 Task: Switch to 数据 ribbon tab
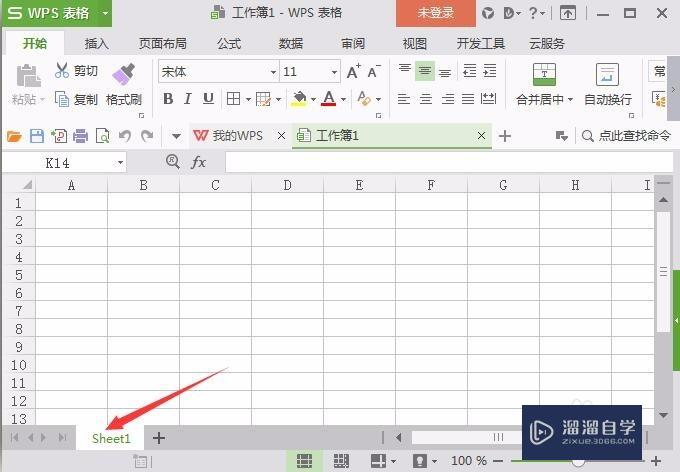291,43
